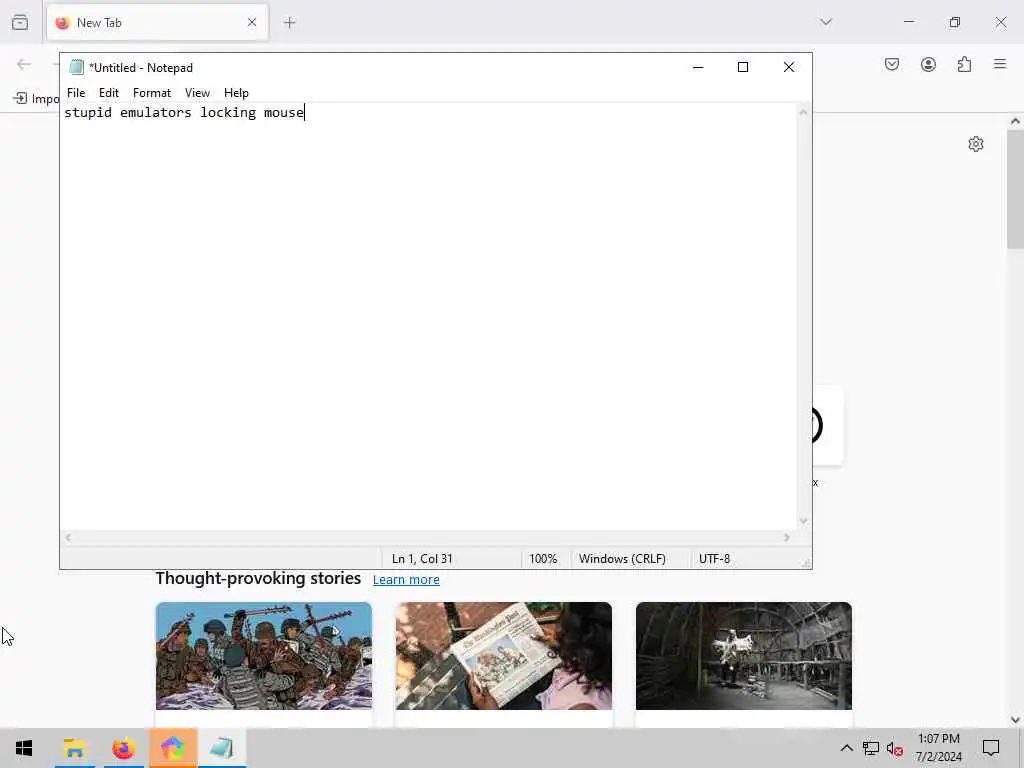Click Notepad vertical scrollbar down arrow
The height and width of the screenshot is (768, 1024).
click(804, 521)
